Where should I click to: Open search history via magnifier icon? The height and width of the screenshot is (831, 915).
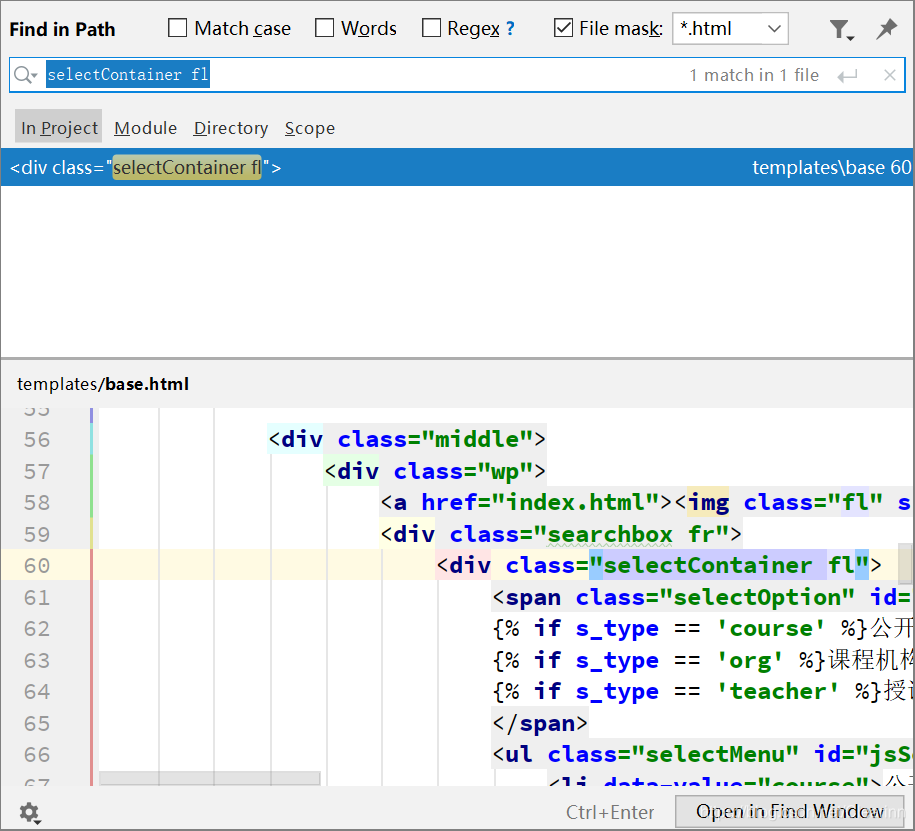pyautogui.click(x=25, y=75)
